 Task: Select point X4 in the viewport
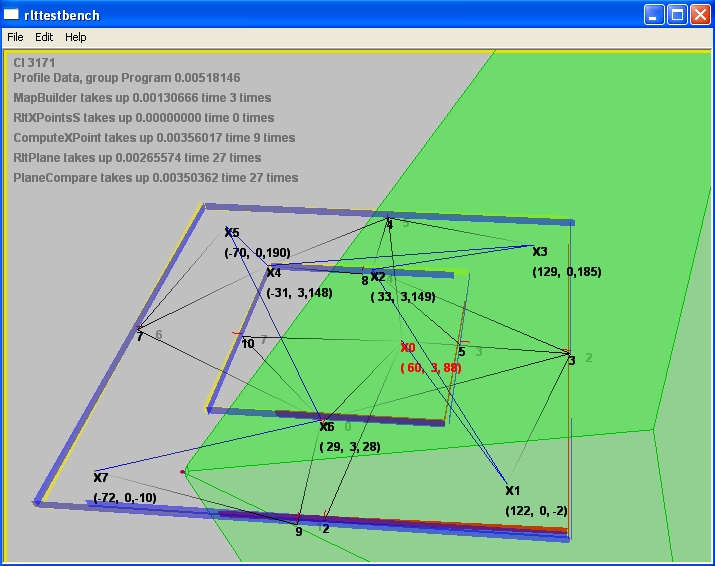point(273,273)
